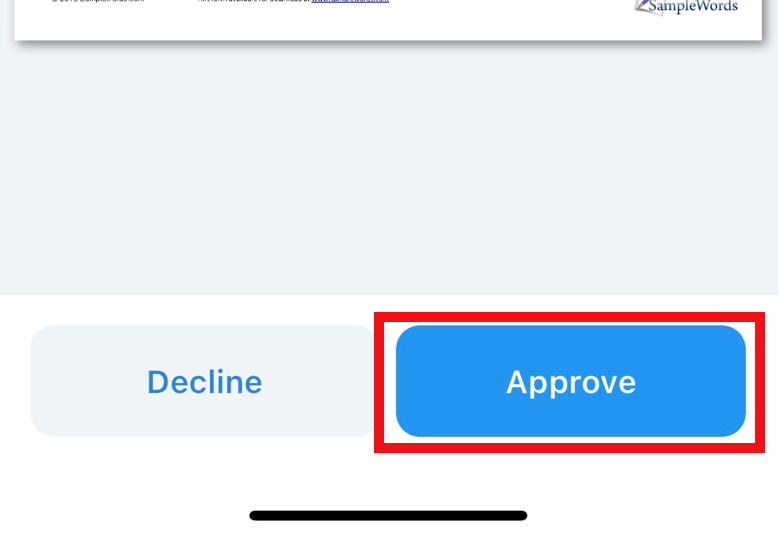Click the "Decline" label text
The width and height of the screenshot is (781, 540).
(204, 382)
